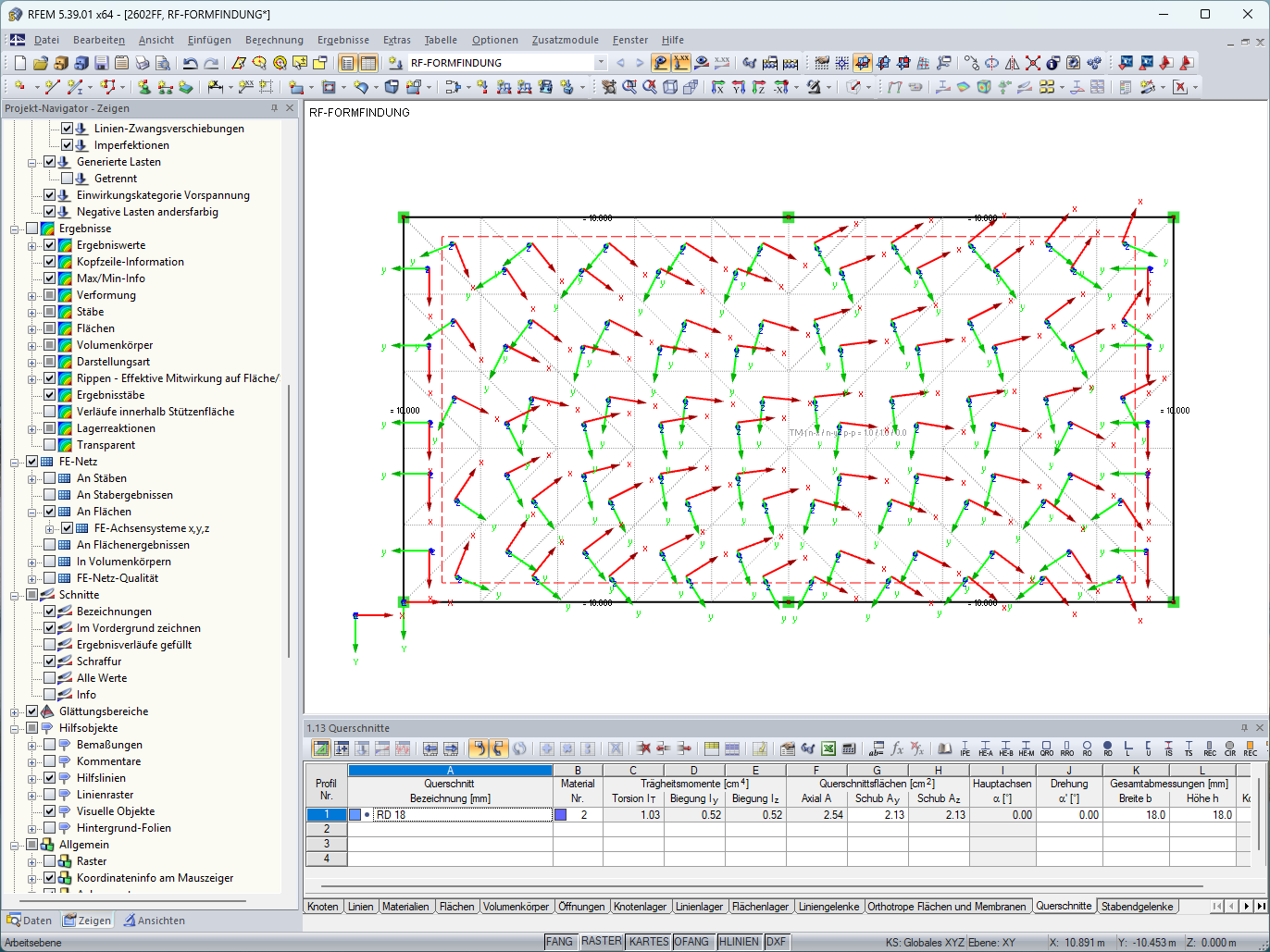Click the New line tool icon
This screenshot has height=952, width=1270.
(x=52, y=87)
